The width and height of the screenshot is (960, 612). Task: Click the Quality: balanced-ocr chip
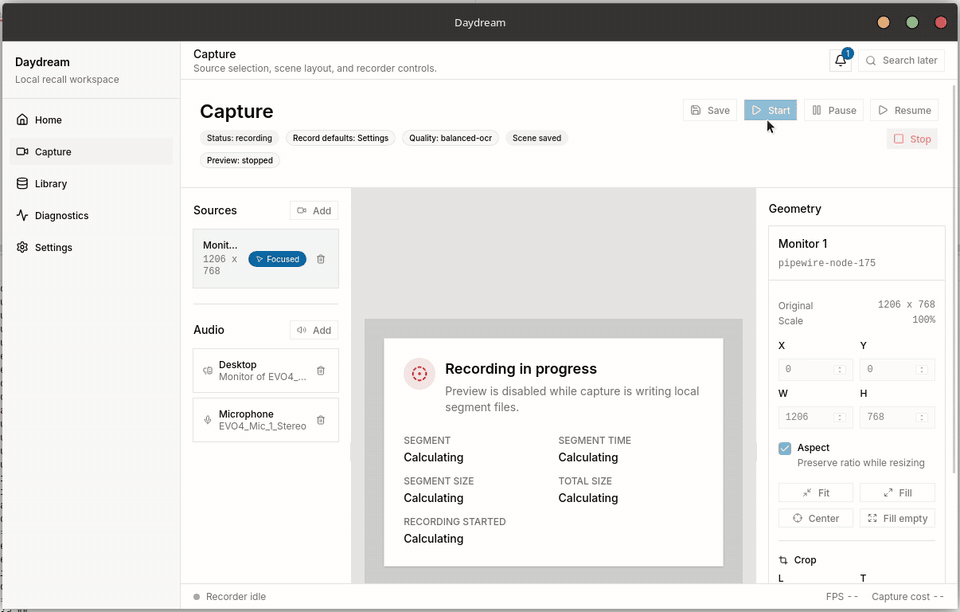(451, 138)
